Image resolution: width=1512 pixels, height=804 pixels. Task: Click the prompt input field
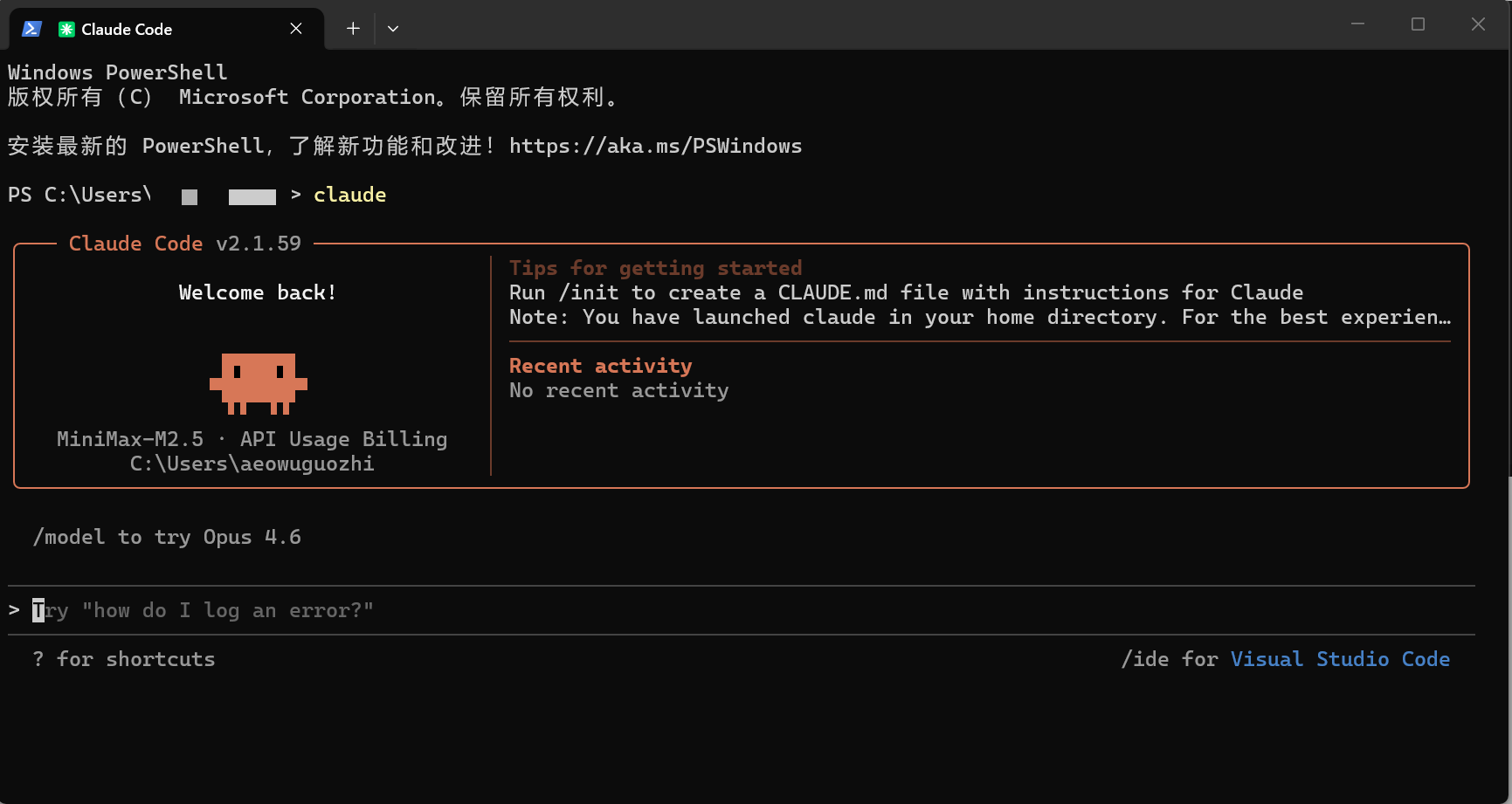point(742,610)
